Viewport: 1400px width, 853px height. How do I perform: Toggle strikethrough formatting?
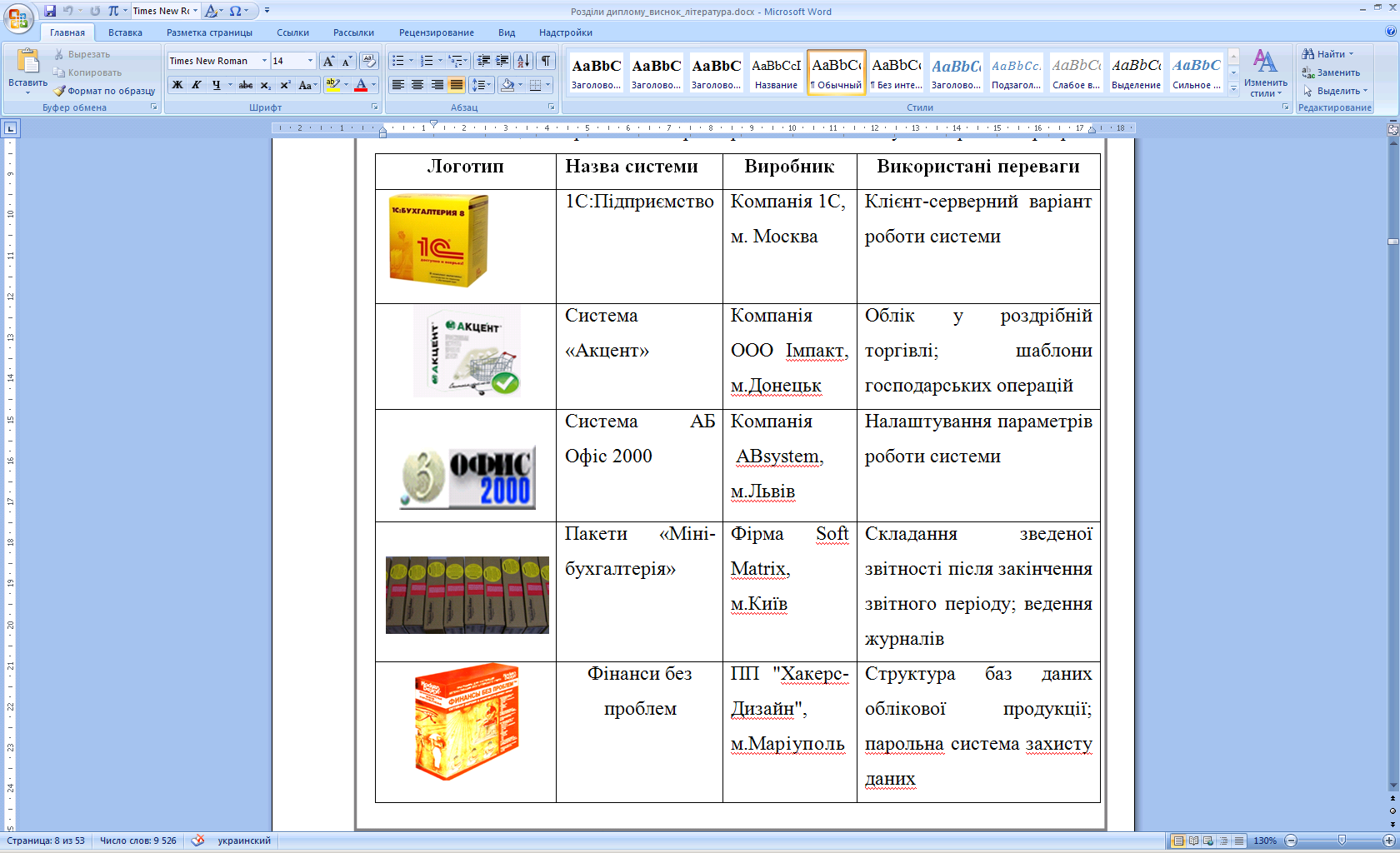(246, 85)
